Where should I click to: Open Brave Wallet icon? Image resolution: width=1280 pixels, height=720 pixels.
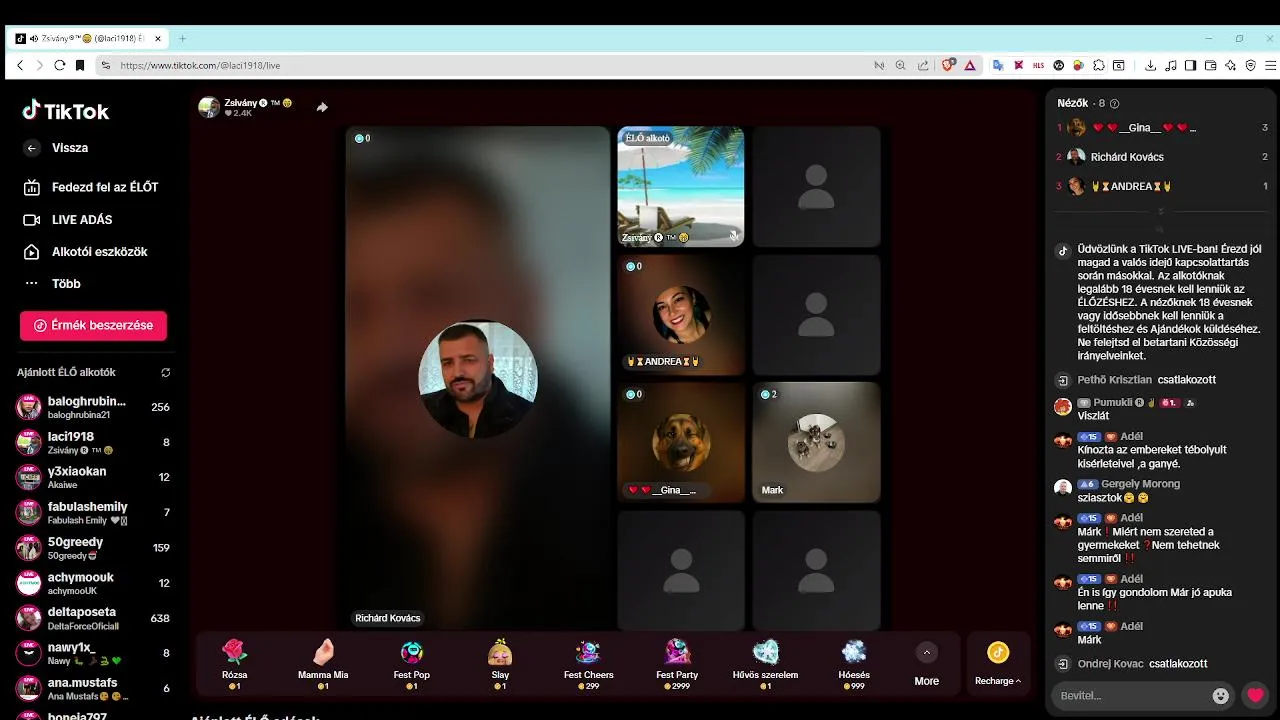click(1210, 65)
